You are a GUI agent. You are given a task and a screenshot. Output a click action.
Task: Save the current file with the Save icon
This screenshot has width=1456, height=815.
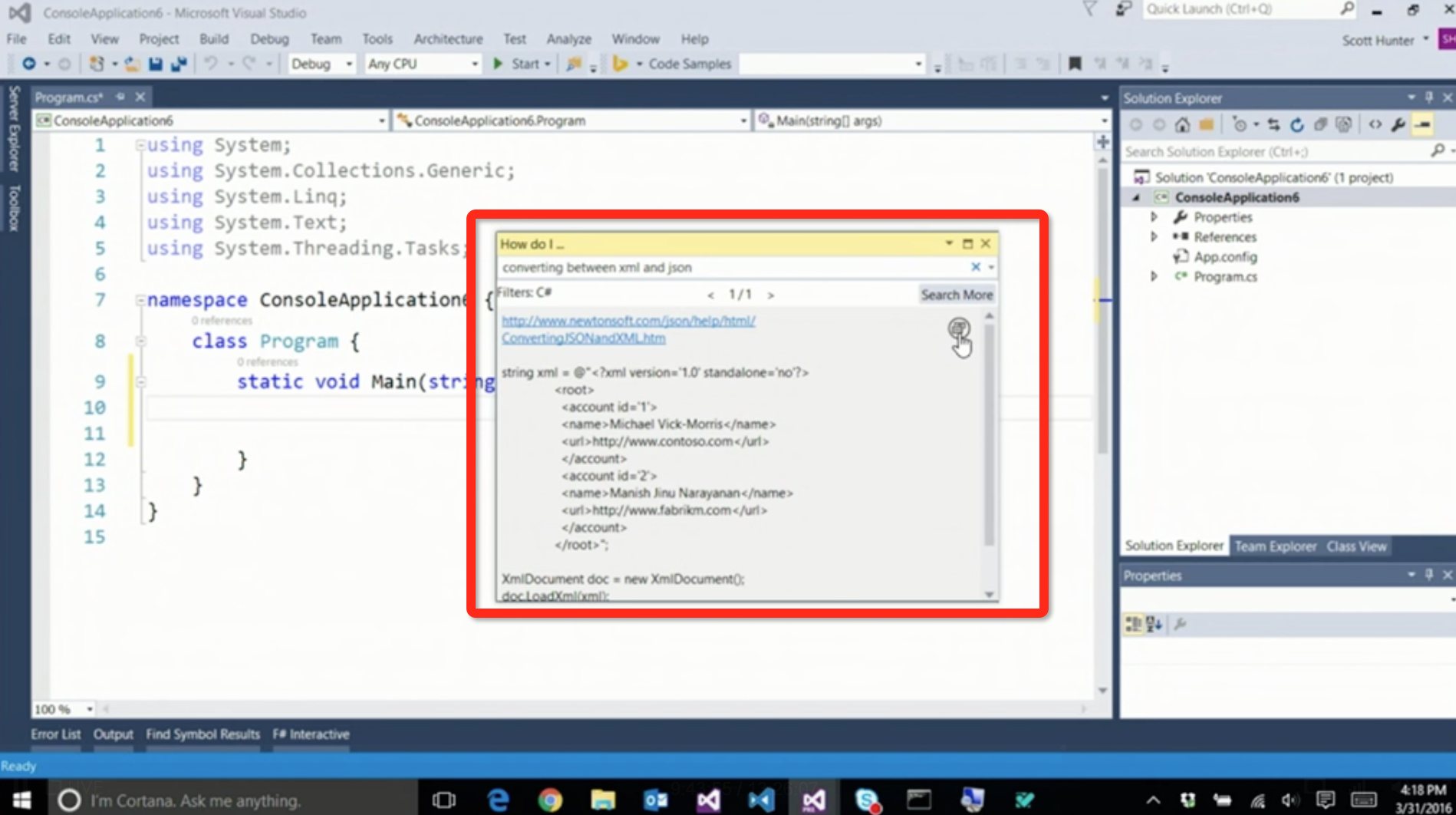point(155,64)
